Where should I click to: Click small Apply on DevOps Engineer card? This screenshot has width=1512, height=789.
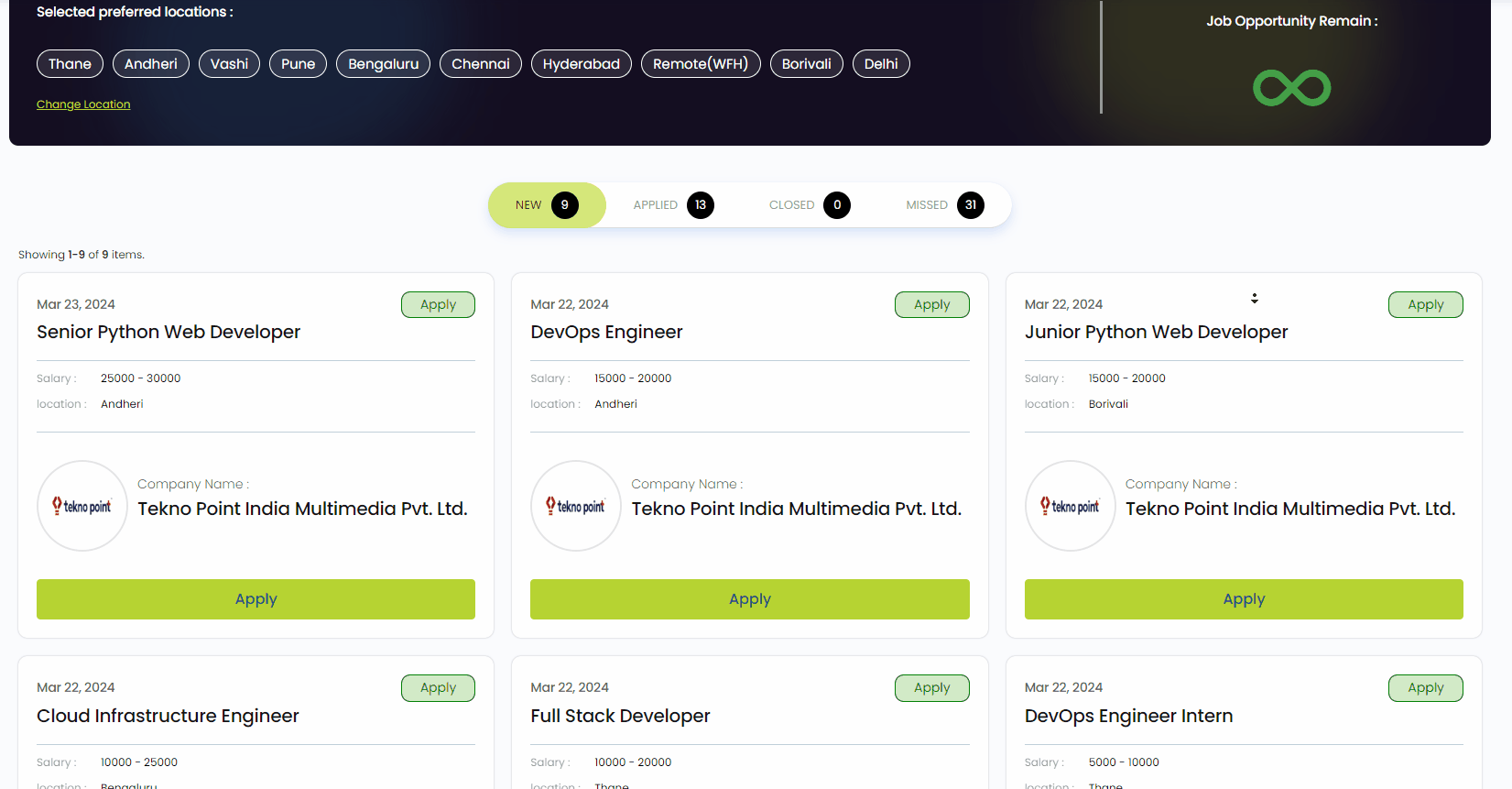932,305
